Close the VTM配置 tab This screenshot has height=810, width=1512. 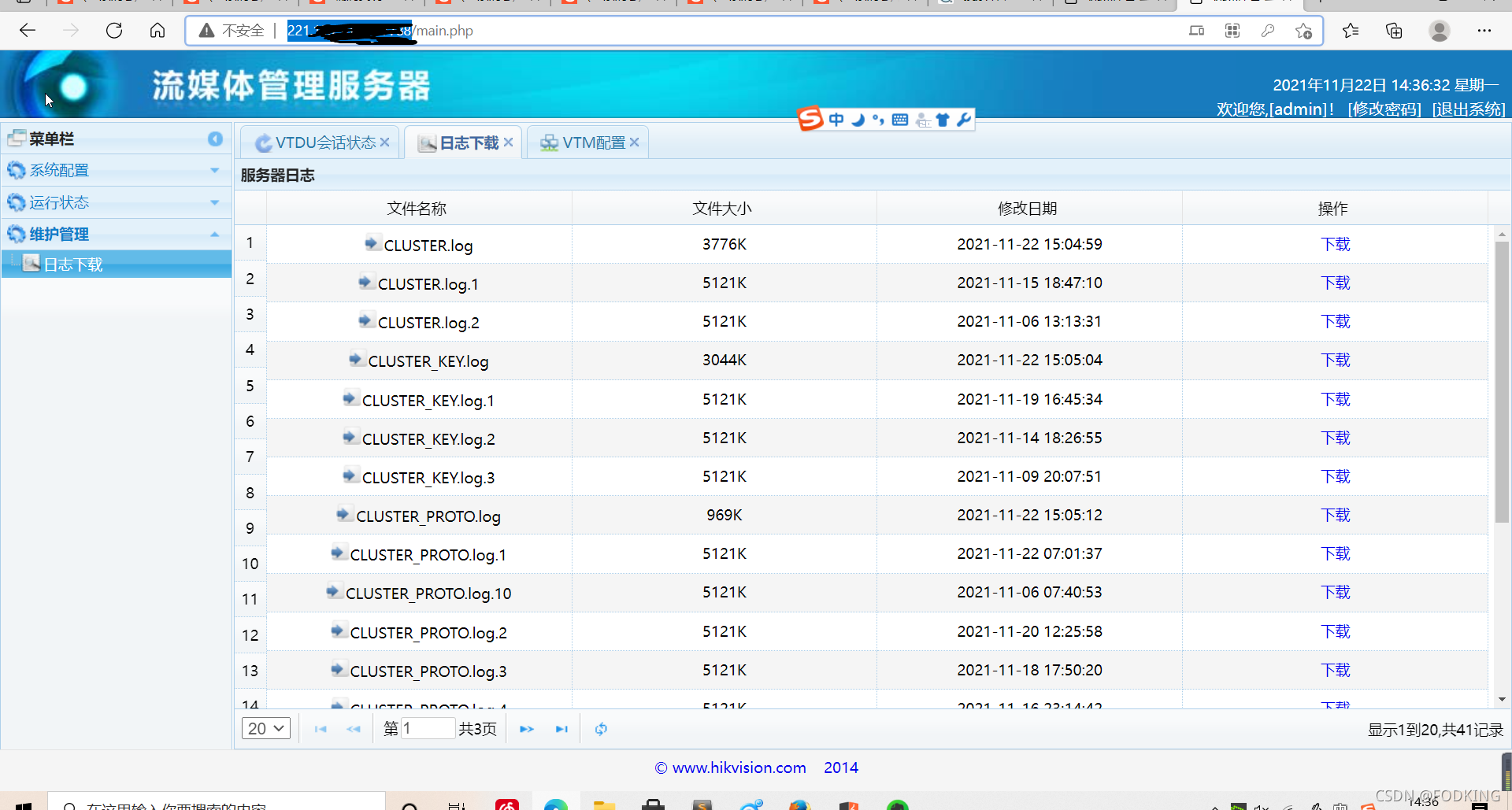click(635, 142)
